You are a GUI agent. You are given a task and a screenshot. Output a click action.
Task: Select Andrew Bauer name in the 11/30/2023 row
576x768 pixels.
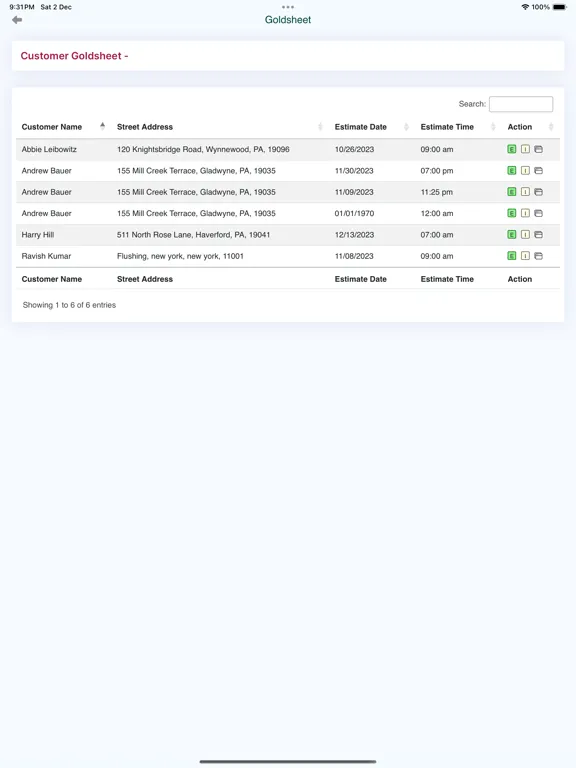[x=47, y=170]
